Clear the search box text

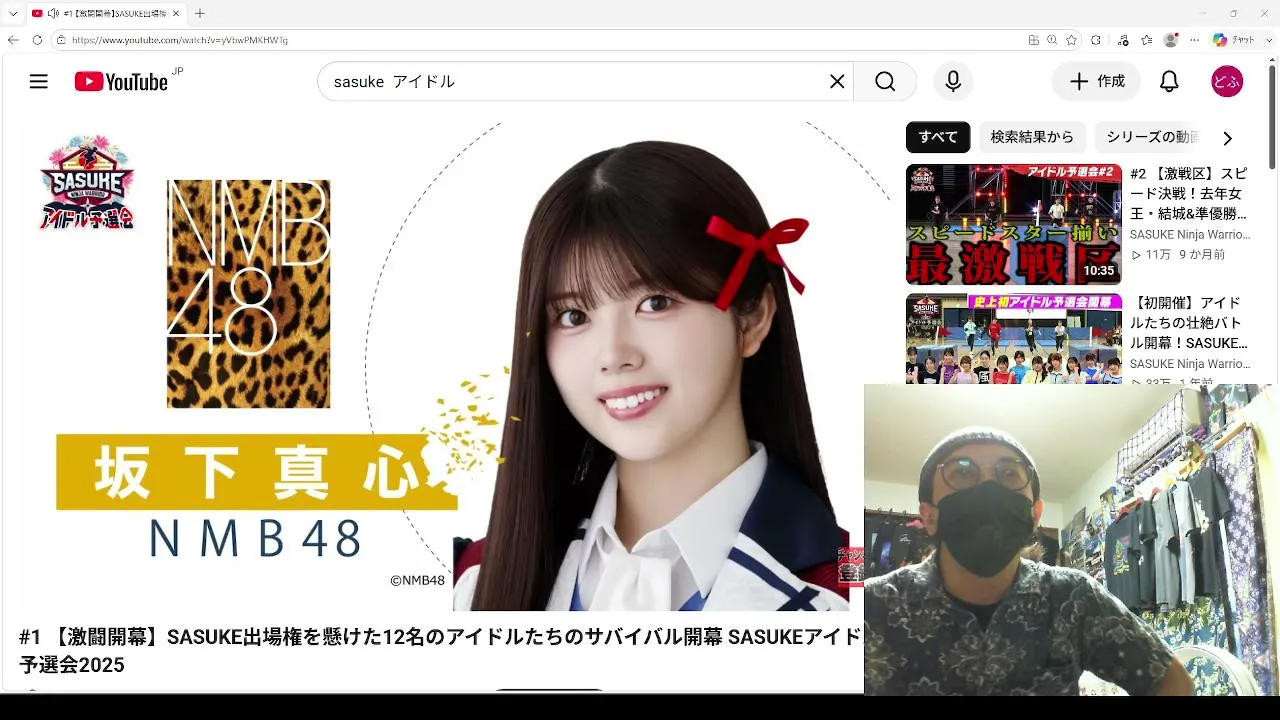(837, 82)
